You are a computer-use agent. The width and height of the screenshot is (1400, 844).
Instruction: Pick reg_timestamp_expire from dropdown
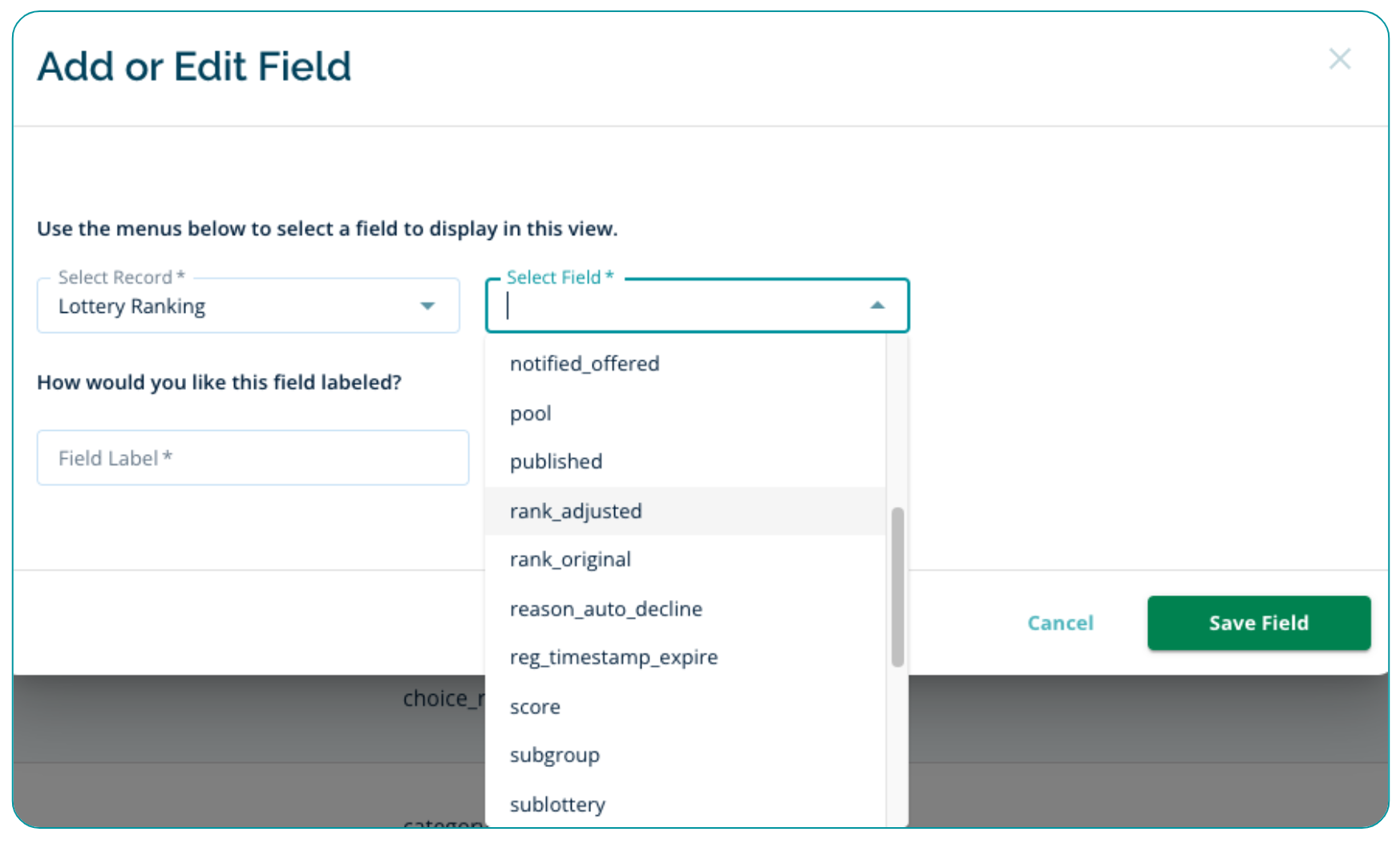pyautogui.click(x=613, y=657)
